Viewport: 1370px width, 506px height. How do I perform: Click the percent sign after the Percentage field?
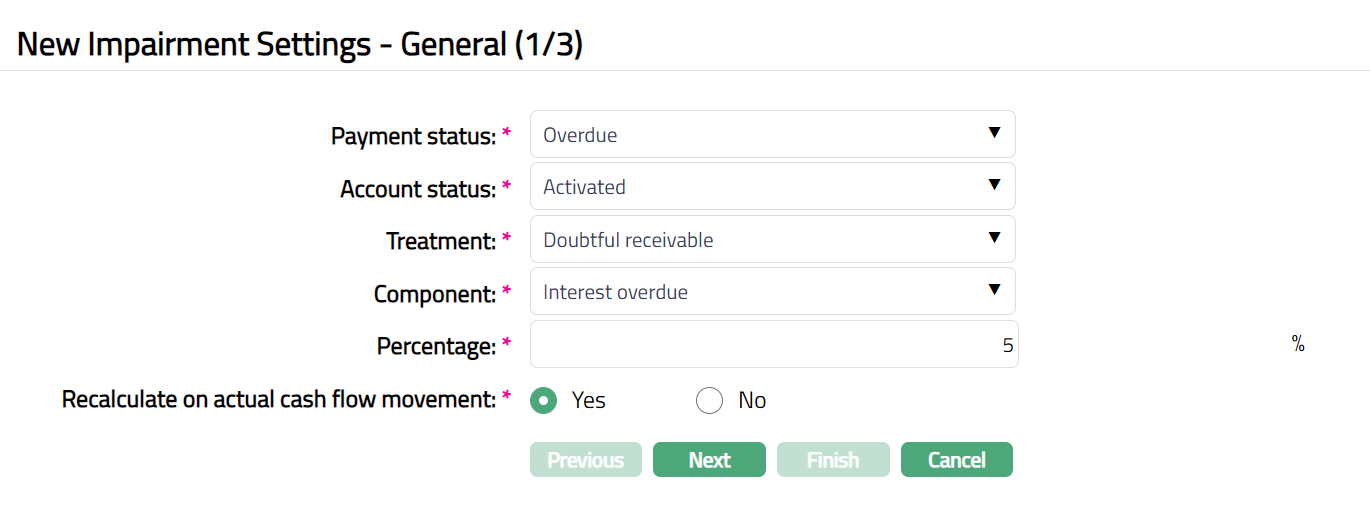click(x=1298, y=345)
